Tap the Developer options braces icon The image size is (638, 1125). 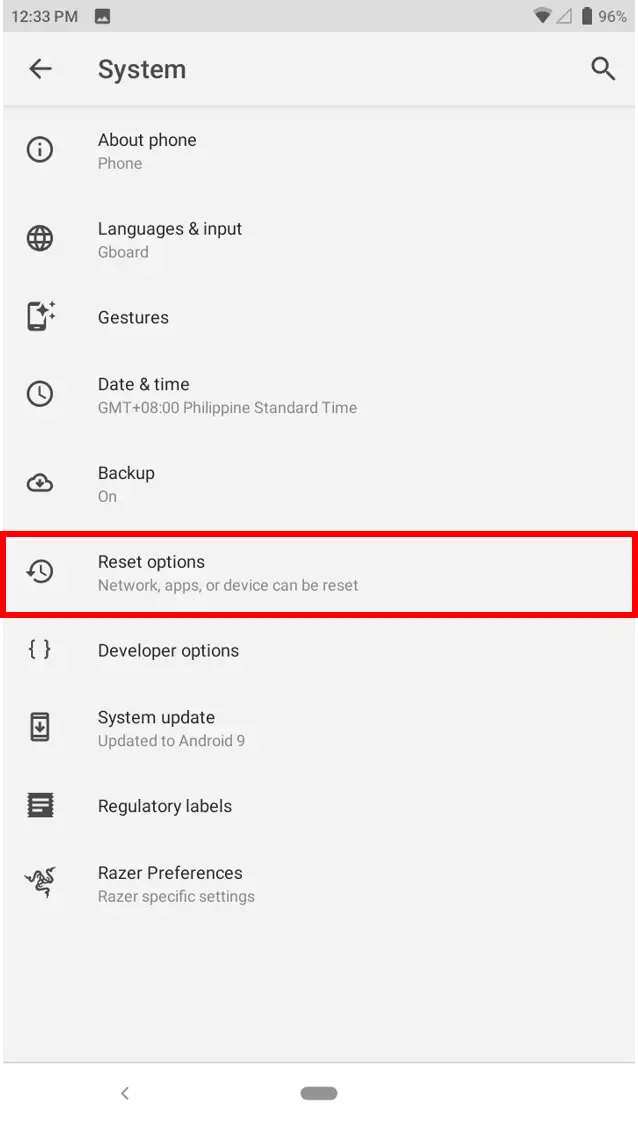pyautogui.click(x=40, y=650)
